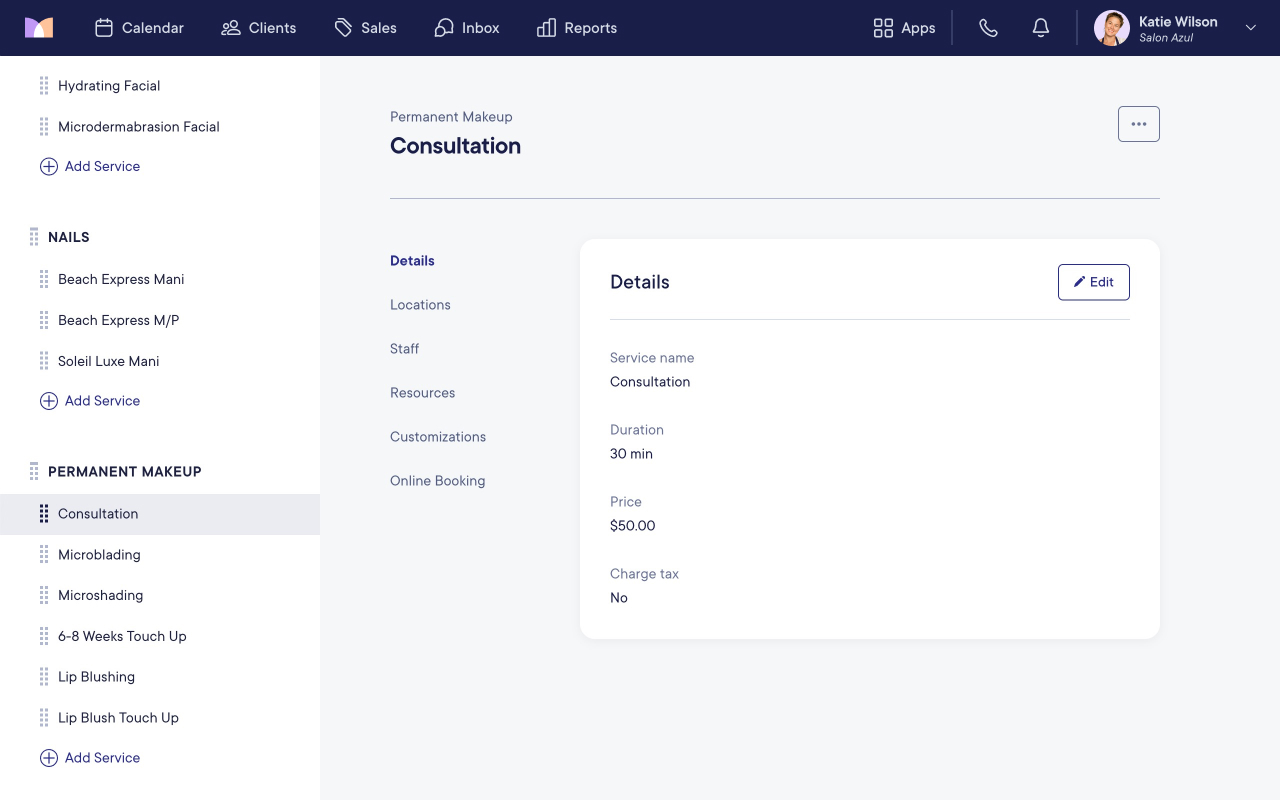Switch to the Details tab
Screen dimensions: 1280x800
(x=412, y=261)
